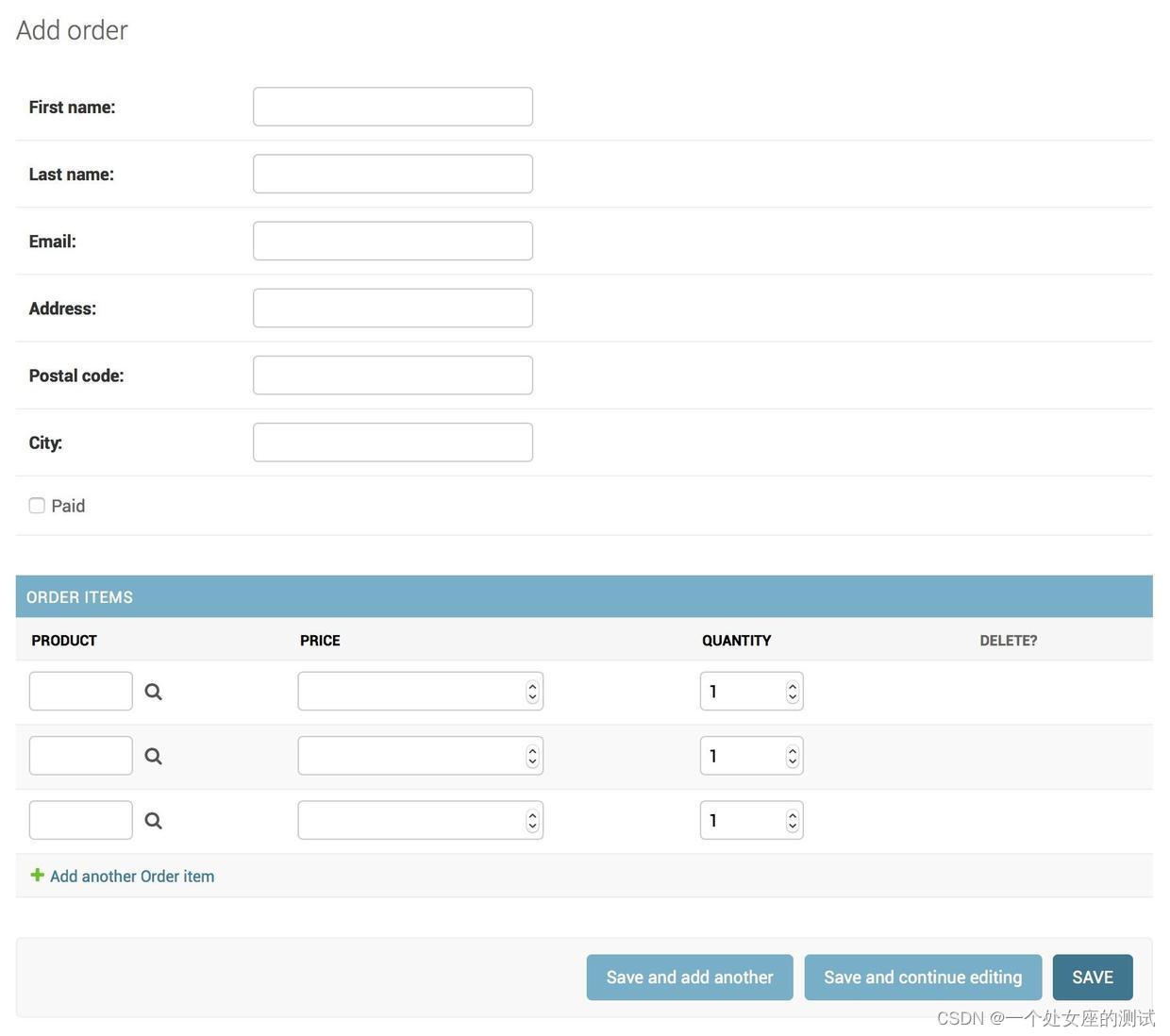Click the third row Quantity stepper arrows
This screenshot has width=1170, height=1036.
[793, 821]
